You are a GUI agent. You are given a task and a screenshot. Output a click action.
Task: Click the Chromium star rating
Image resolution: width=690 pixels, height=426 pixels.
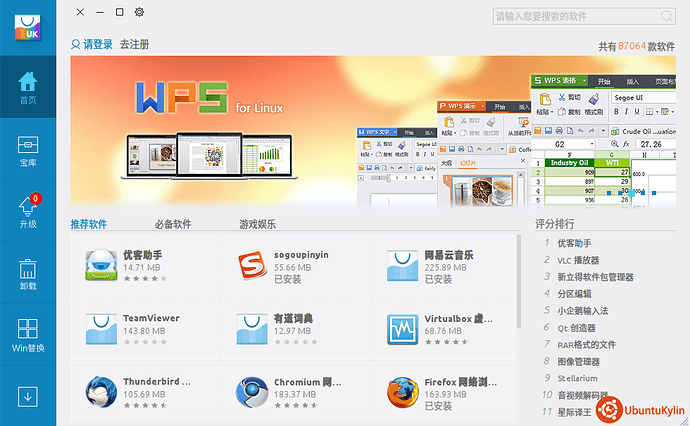pos(296,405)
